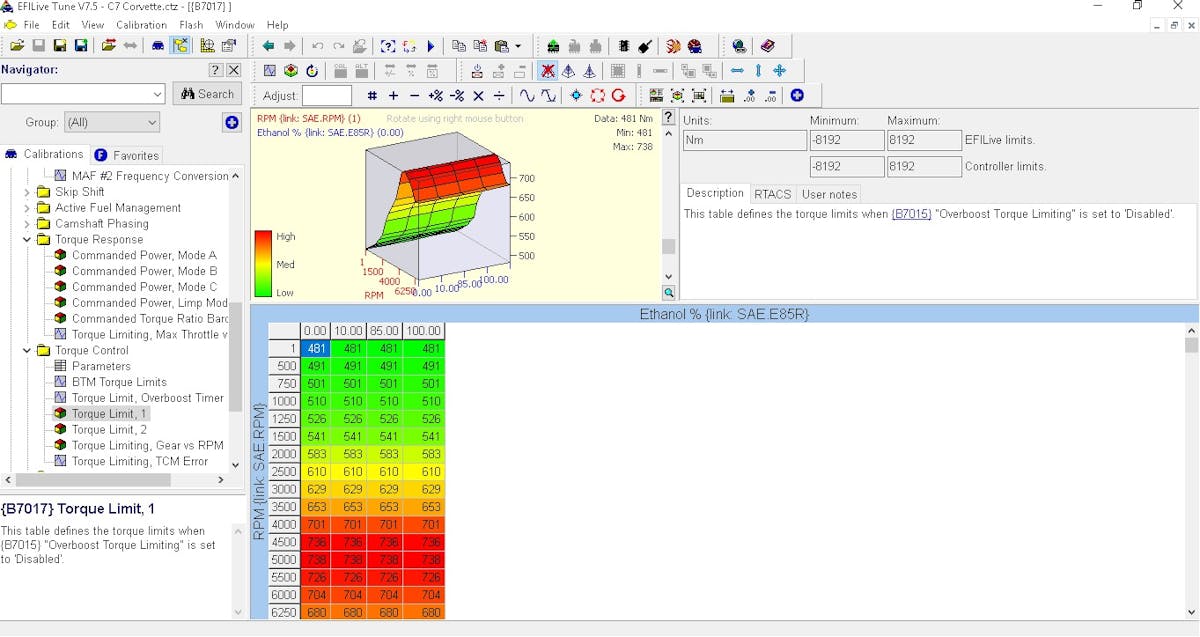This screenshot has height=637, width=1200.
Task: Click the open folder icon in toolbar
Action: click(17, 46)
